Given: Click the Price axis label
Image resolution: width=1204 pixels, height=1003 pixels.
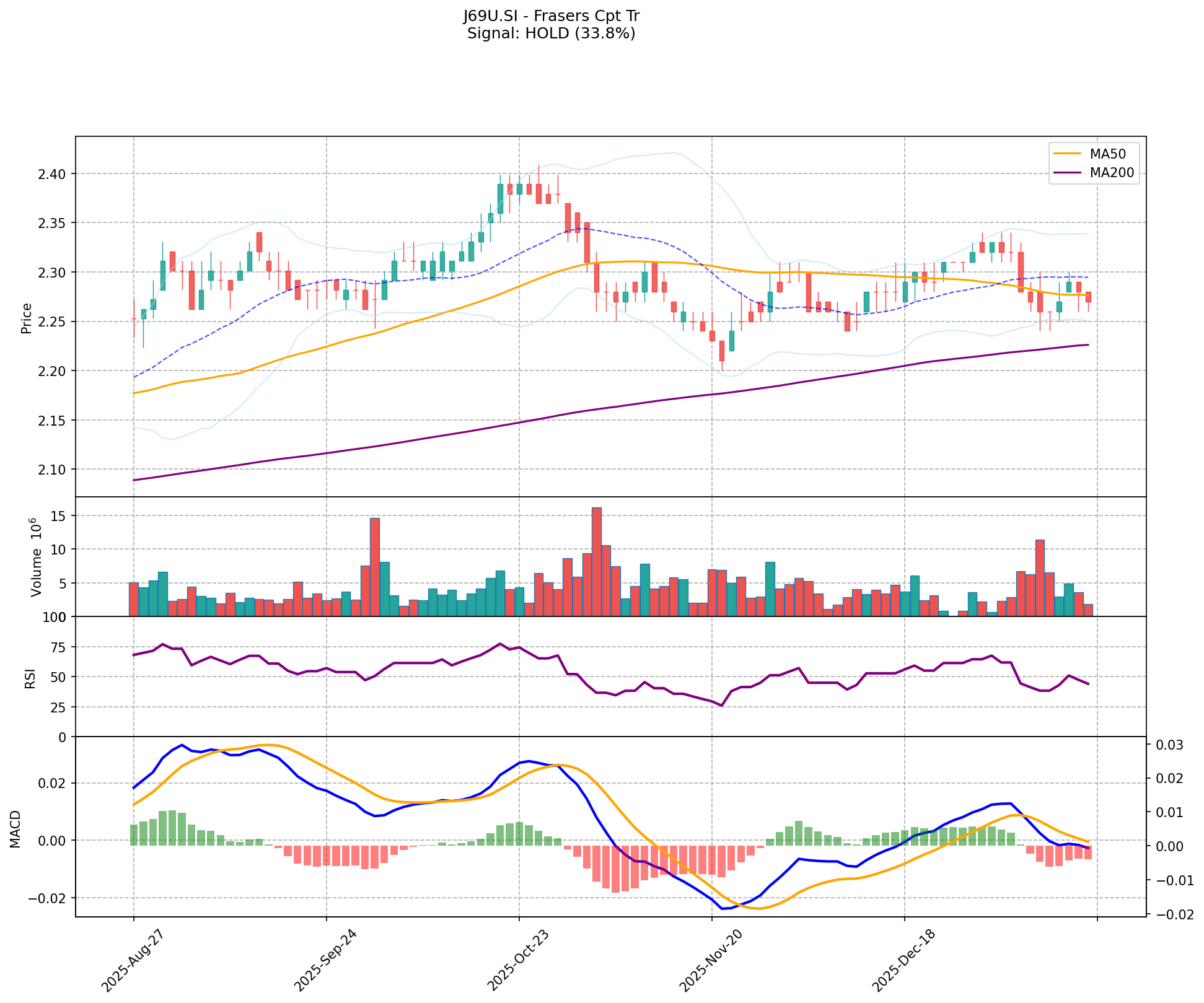Looking at the screenshot, I should point(27,318).
